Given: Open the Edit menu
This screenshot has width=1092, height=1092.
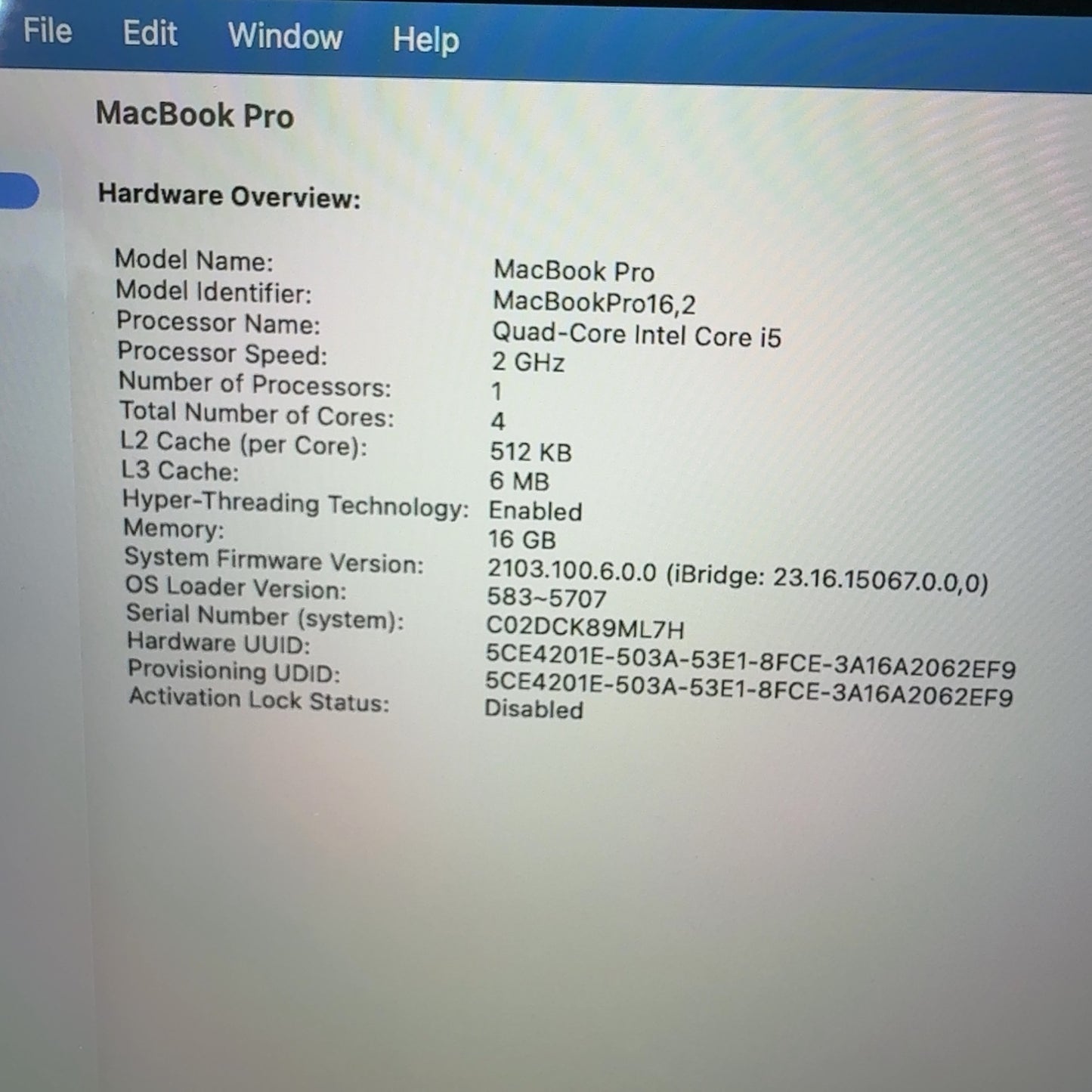Looking at the screenshot, I should click(150, 34).
